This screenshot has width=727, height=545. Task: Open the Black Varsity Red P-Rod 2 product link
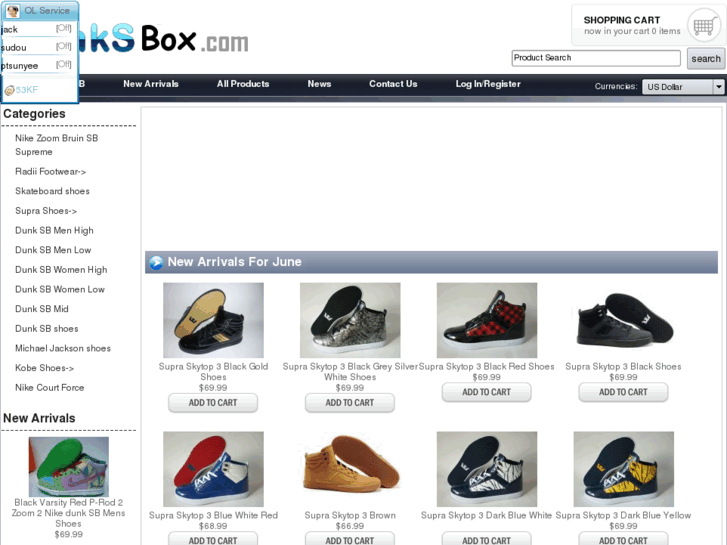point(69,513)
